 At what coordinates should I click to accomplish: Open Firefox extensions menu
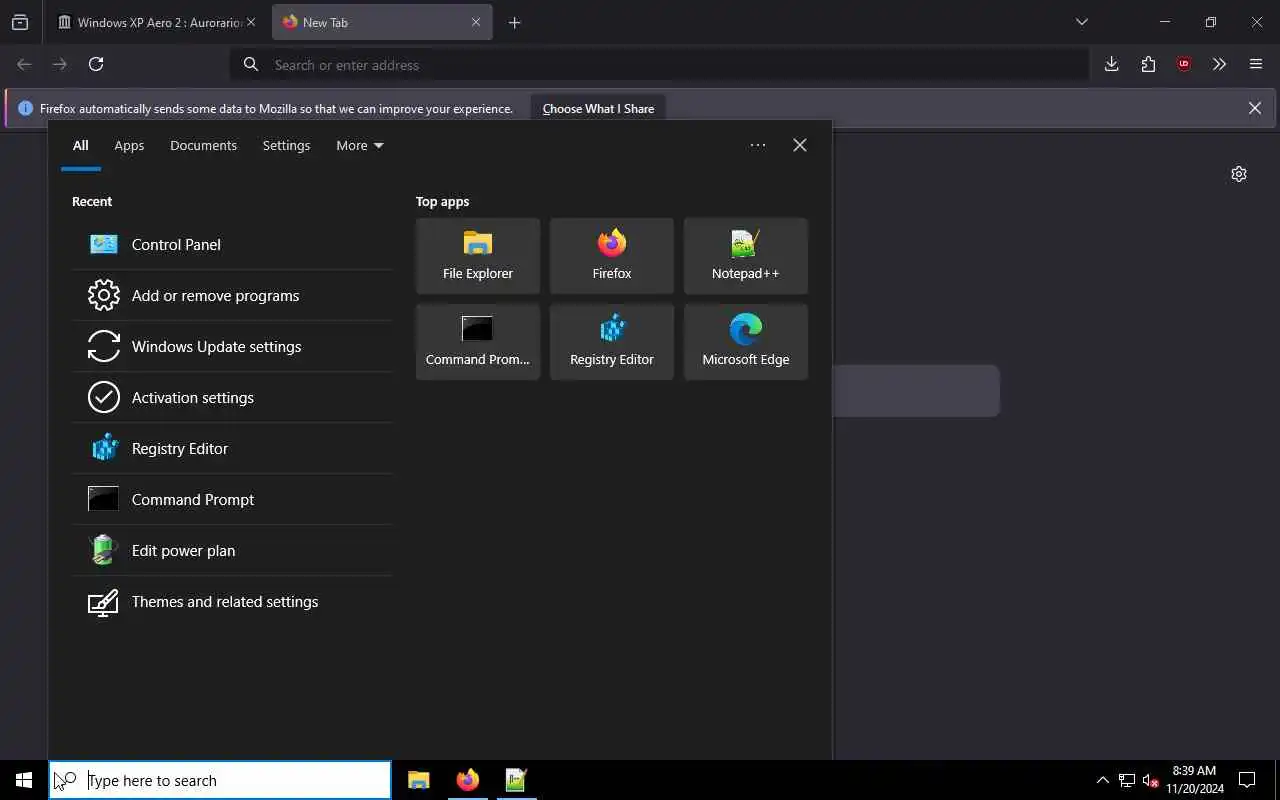[1148, 64]
